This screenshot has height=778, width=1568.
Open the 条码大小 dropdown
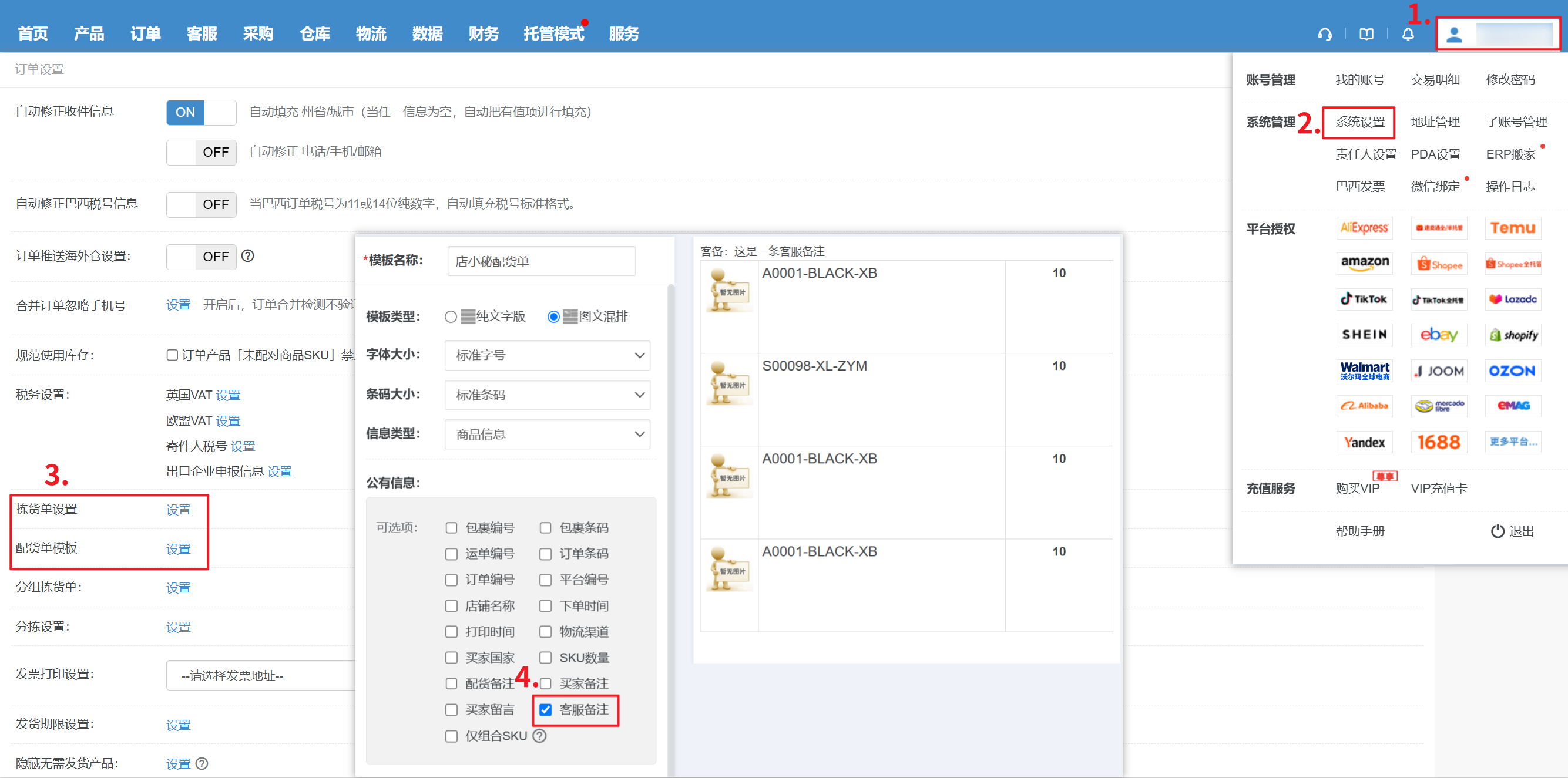tap(546, 395)
